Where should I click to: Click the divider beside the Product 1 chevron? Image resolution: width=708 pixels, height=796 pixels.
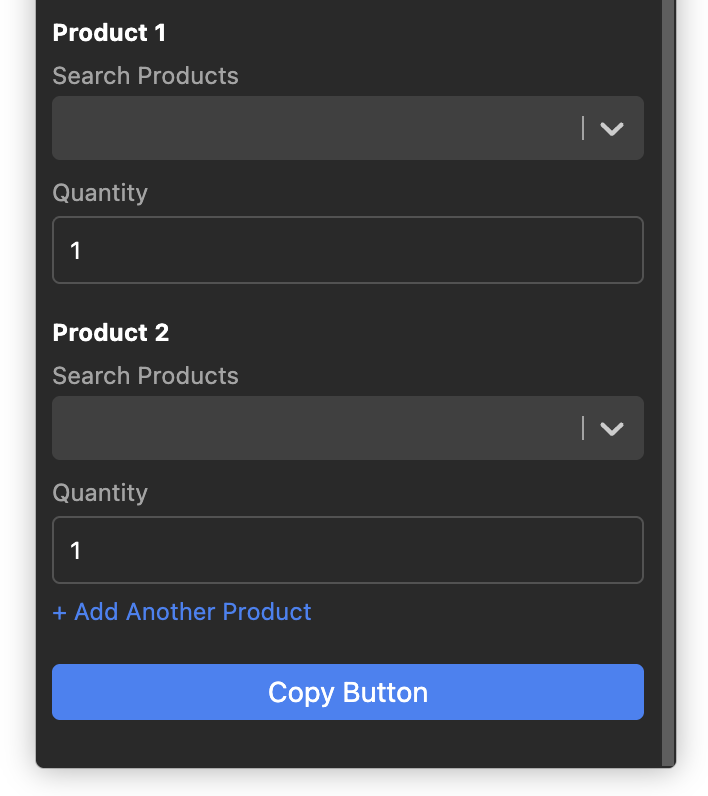tap(583, 128)
